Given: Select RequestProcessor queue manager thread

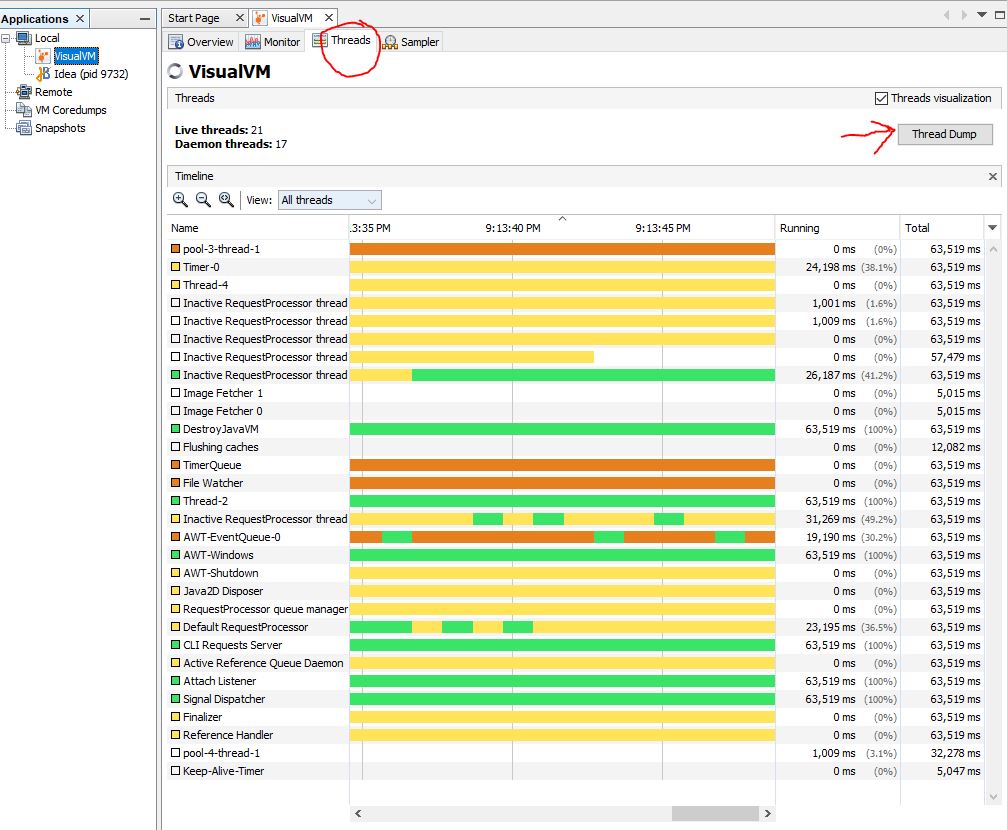Looking at the screenshot, I should tap(577, 608).
